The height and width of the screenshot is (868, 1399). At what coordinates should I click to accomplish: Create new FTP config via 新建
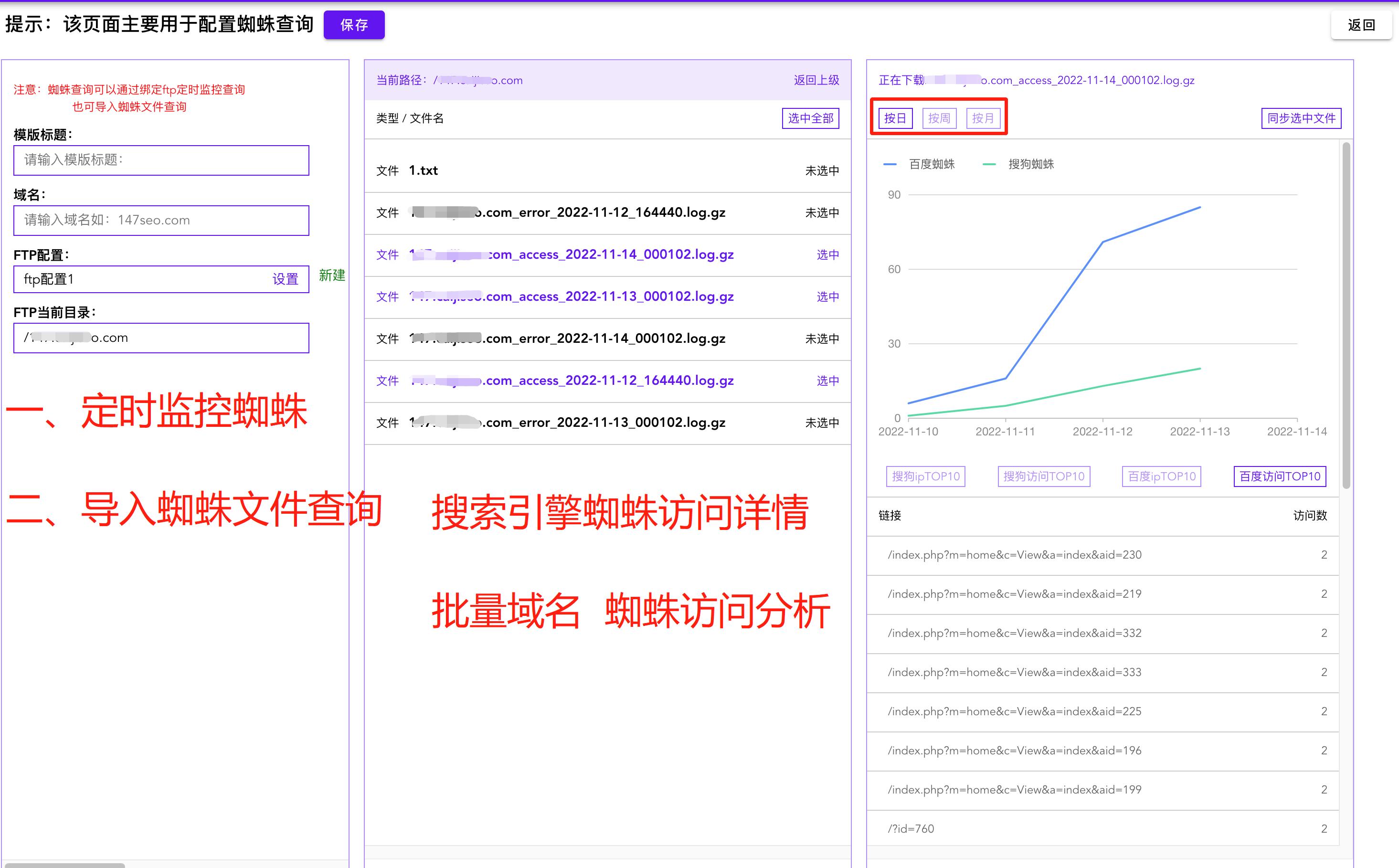pyautogui.click(x=332, y=275)
